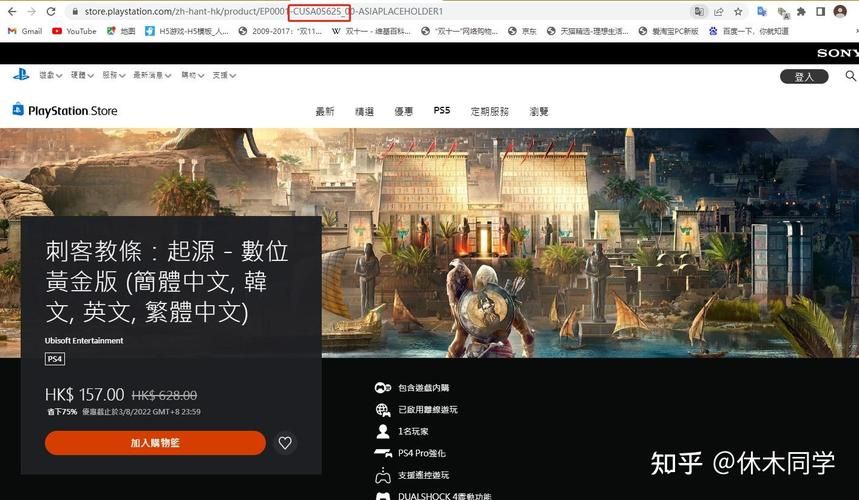
Task: Open the 双十一 Wikipedia bookmark
Action: pyautogui.click(x=371, y=31)
